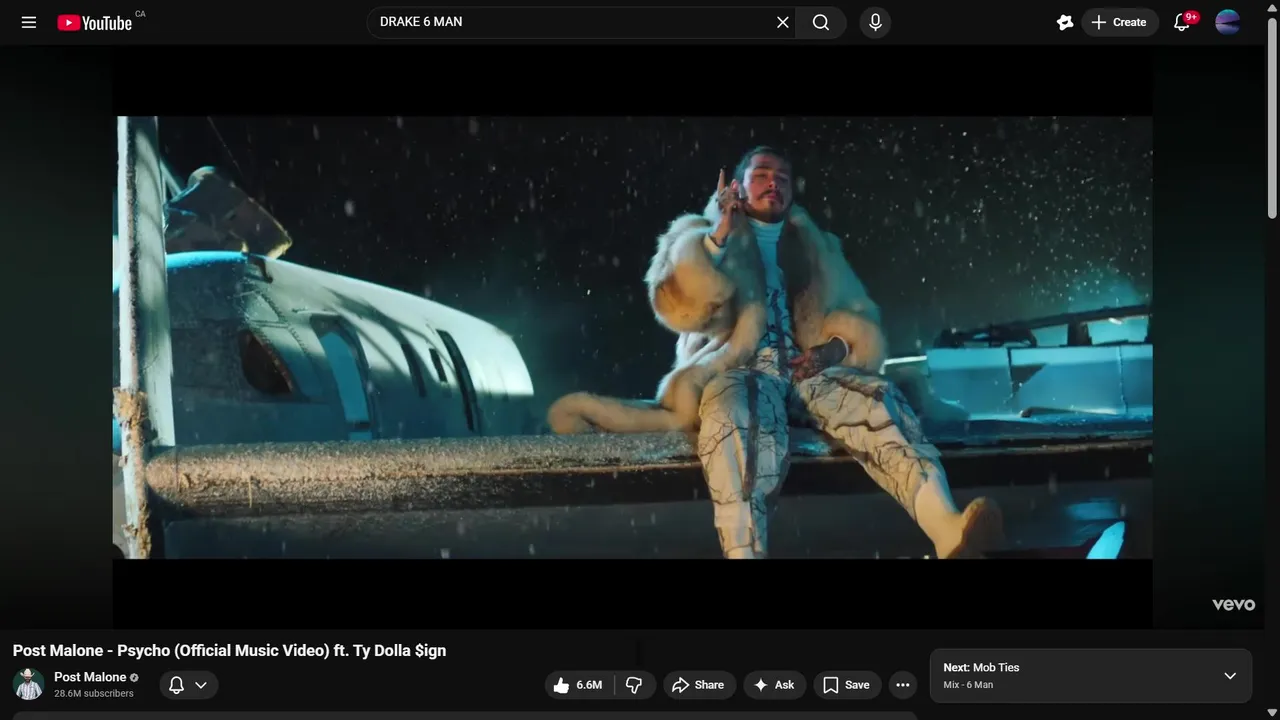Click the video player frame
Screen dimensions: 1280x720
click(x=632, y=337)
